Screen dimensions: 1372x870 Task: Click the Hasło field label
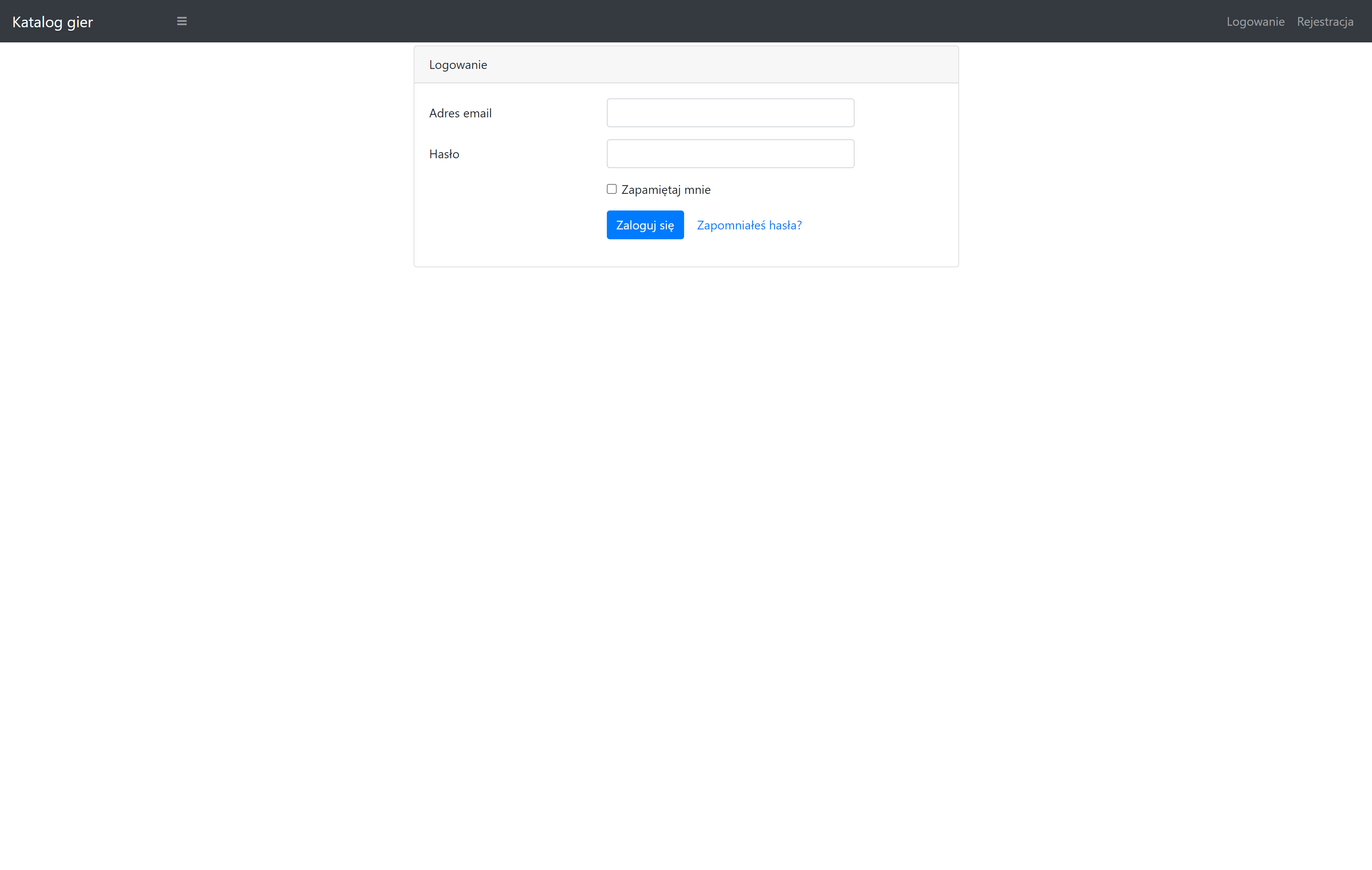point(444,154)
